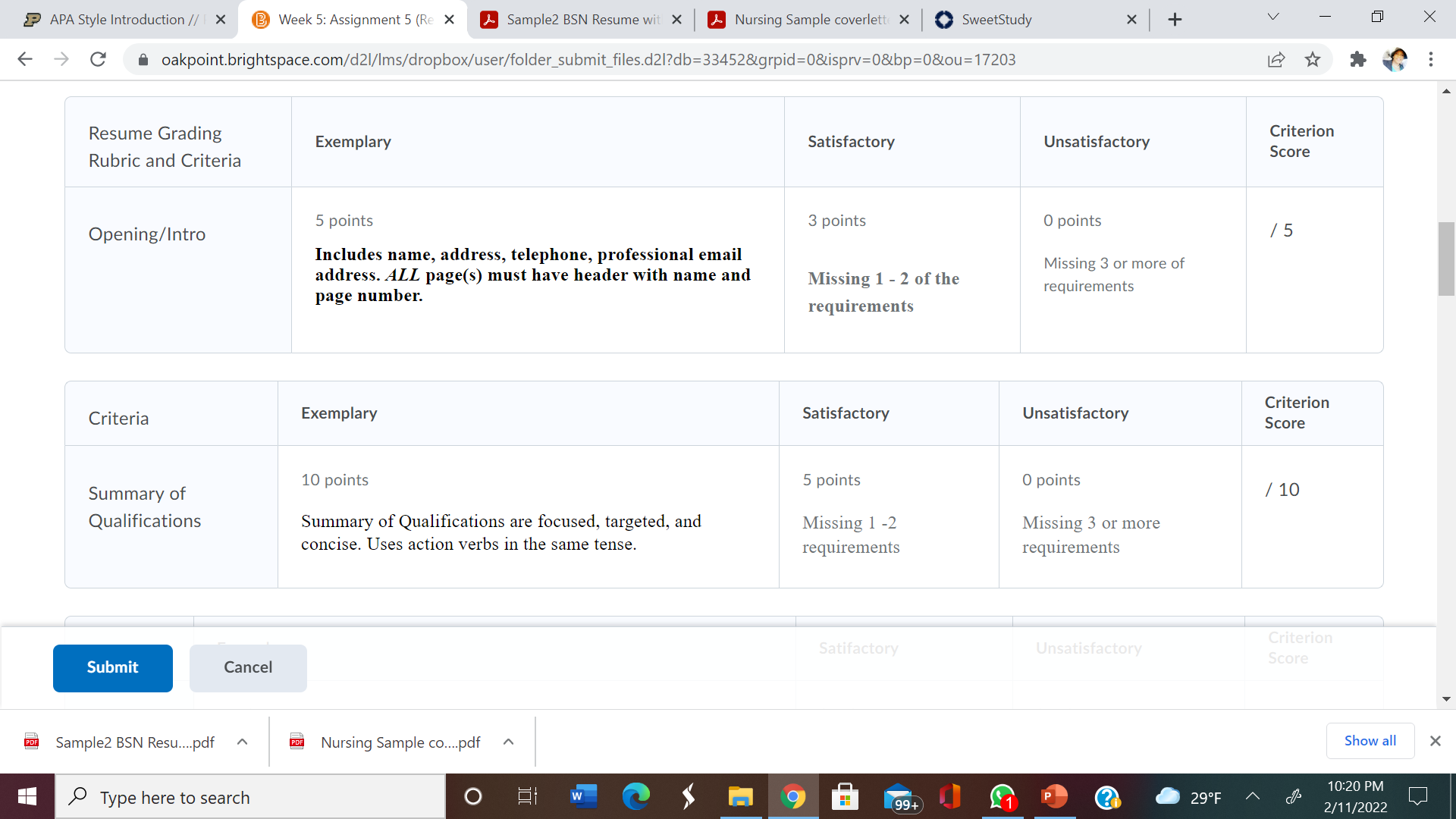
Task: Close the downloads bar
Action: click(1435, 741)
